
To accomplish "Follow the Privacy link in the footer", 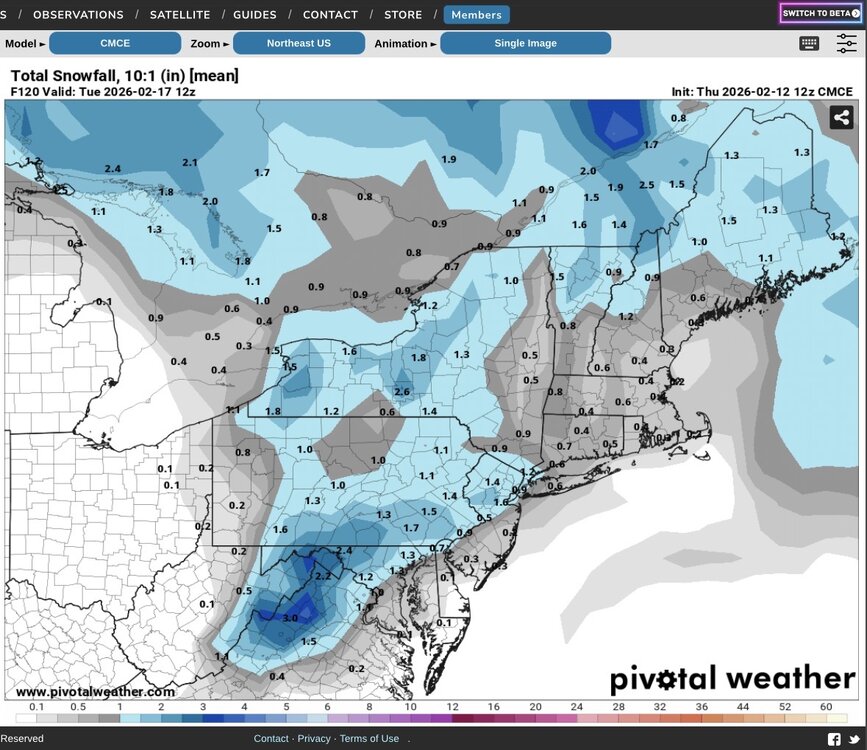I will 313,739.
